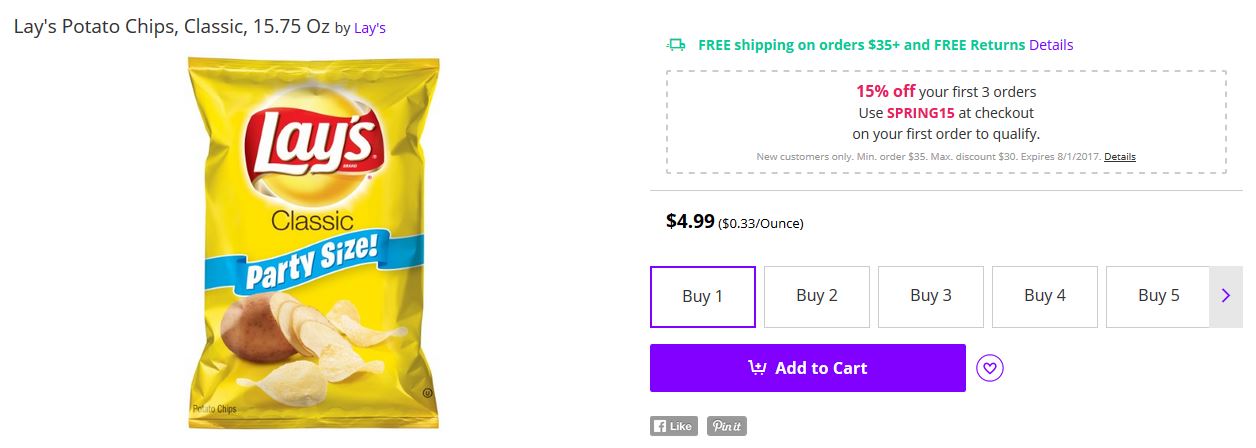The height and width of the screenshot is (448, 1256).
Task: Open the Lay's brand link
Action: point(370,28)
